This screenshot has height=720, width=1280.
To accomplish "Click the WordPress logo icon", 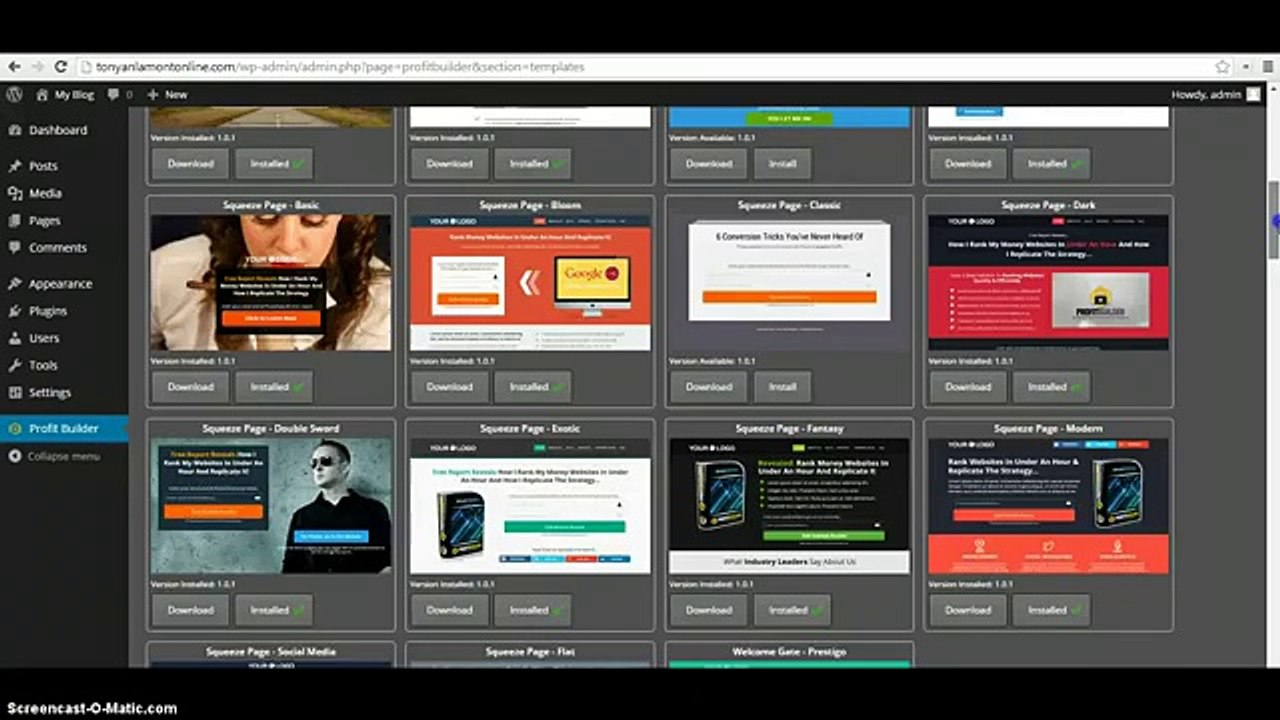I will click(14, 94).
